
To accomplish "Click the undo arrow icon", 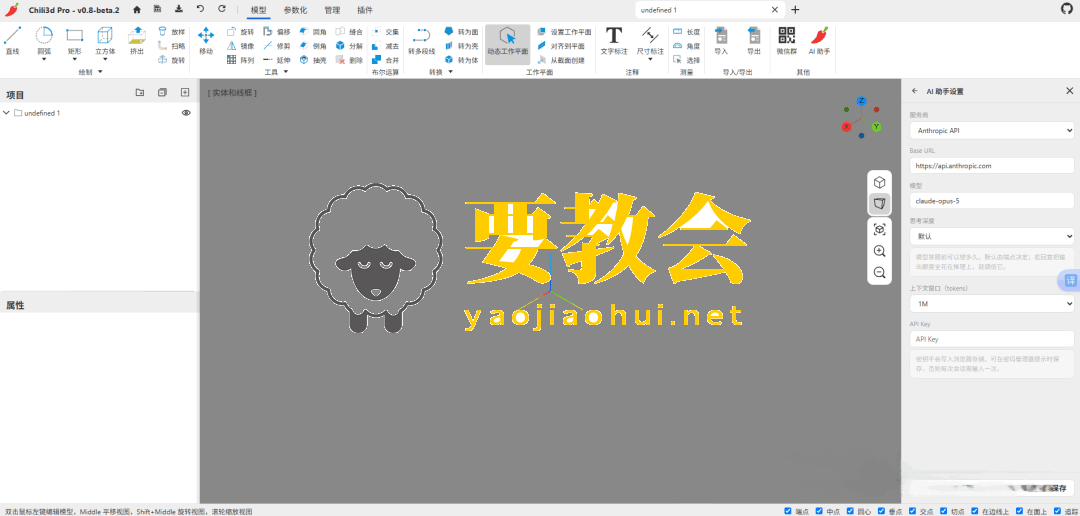I will click(x=200, y=9).
